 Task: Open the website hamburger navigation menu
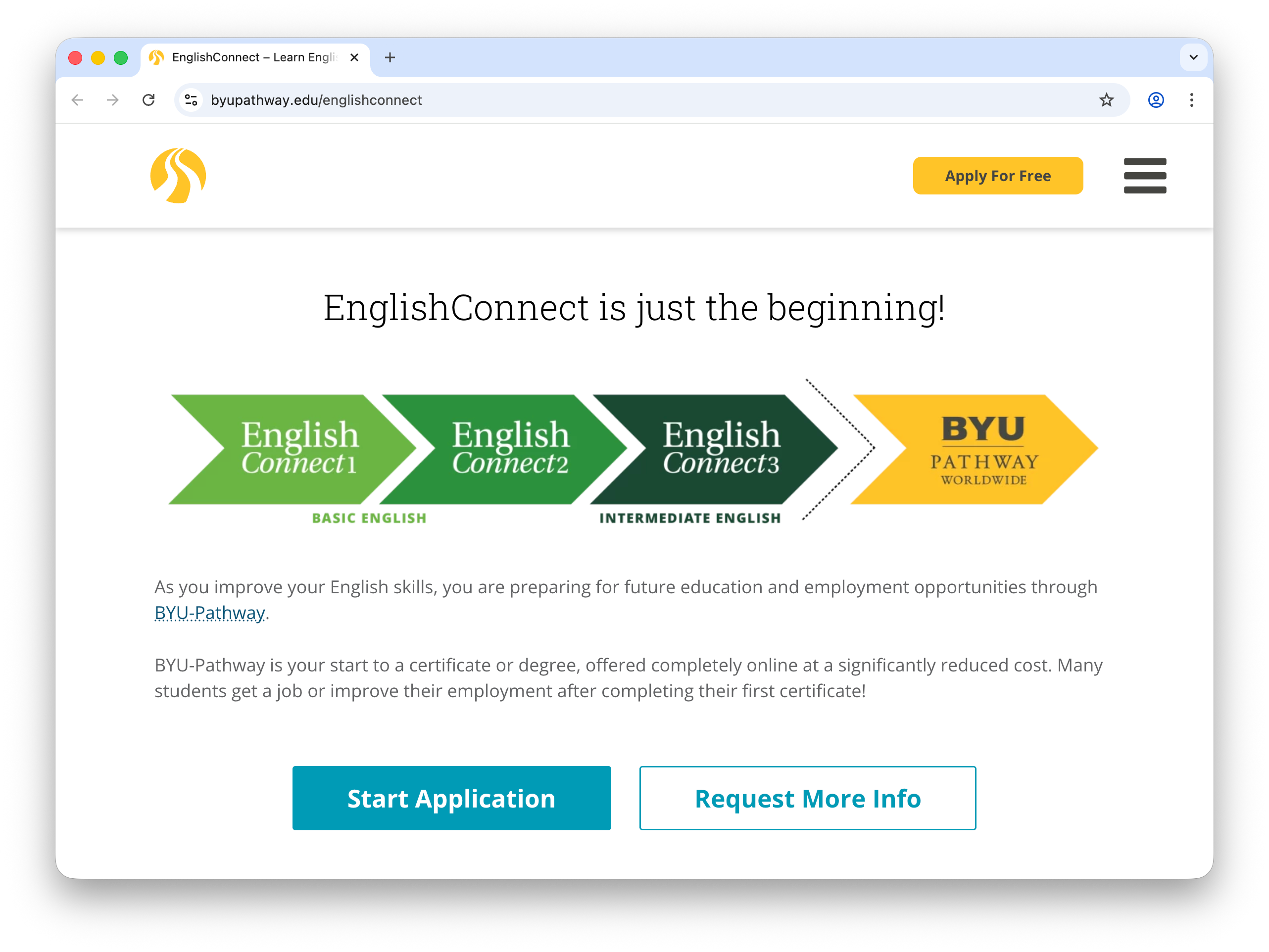1144,176
